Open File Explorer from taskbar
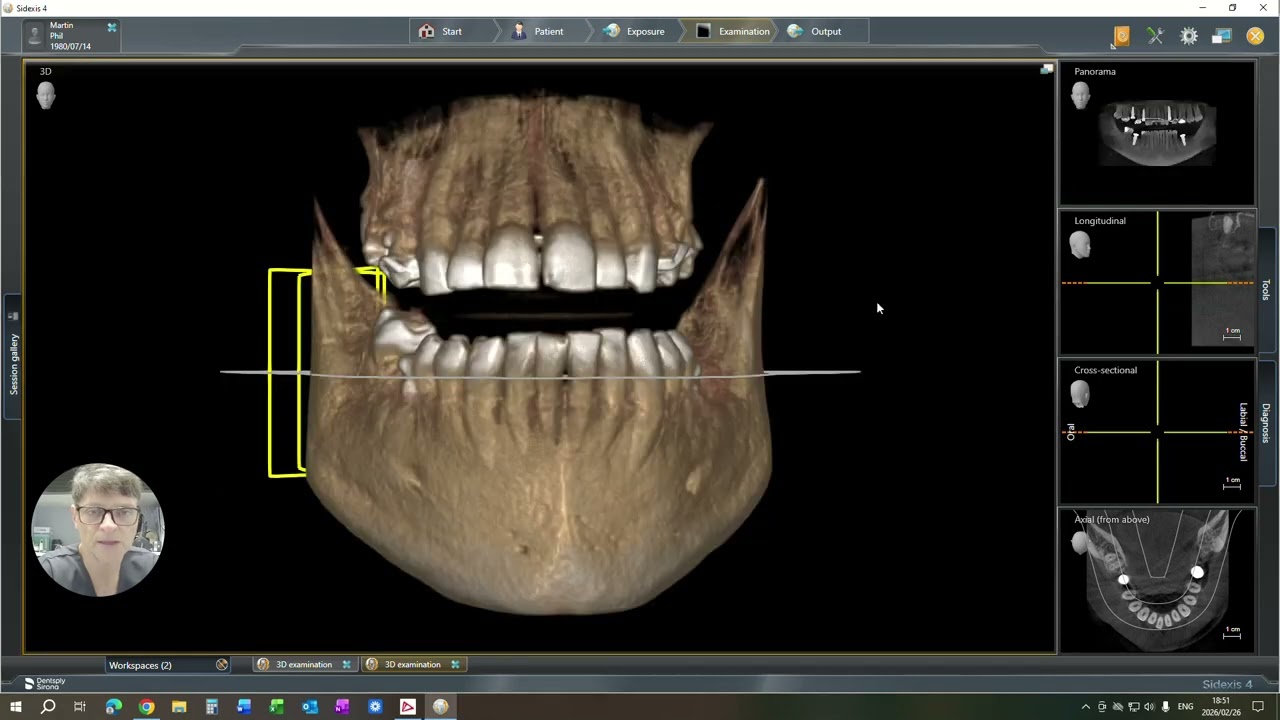The width and height of the screenshot is (1280, 720). (x=179, y=707)
